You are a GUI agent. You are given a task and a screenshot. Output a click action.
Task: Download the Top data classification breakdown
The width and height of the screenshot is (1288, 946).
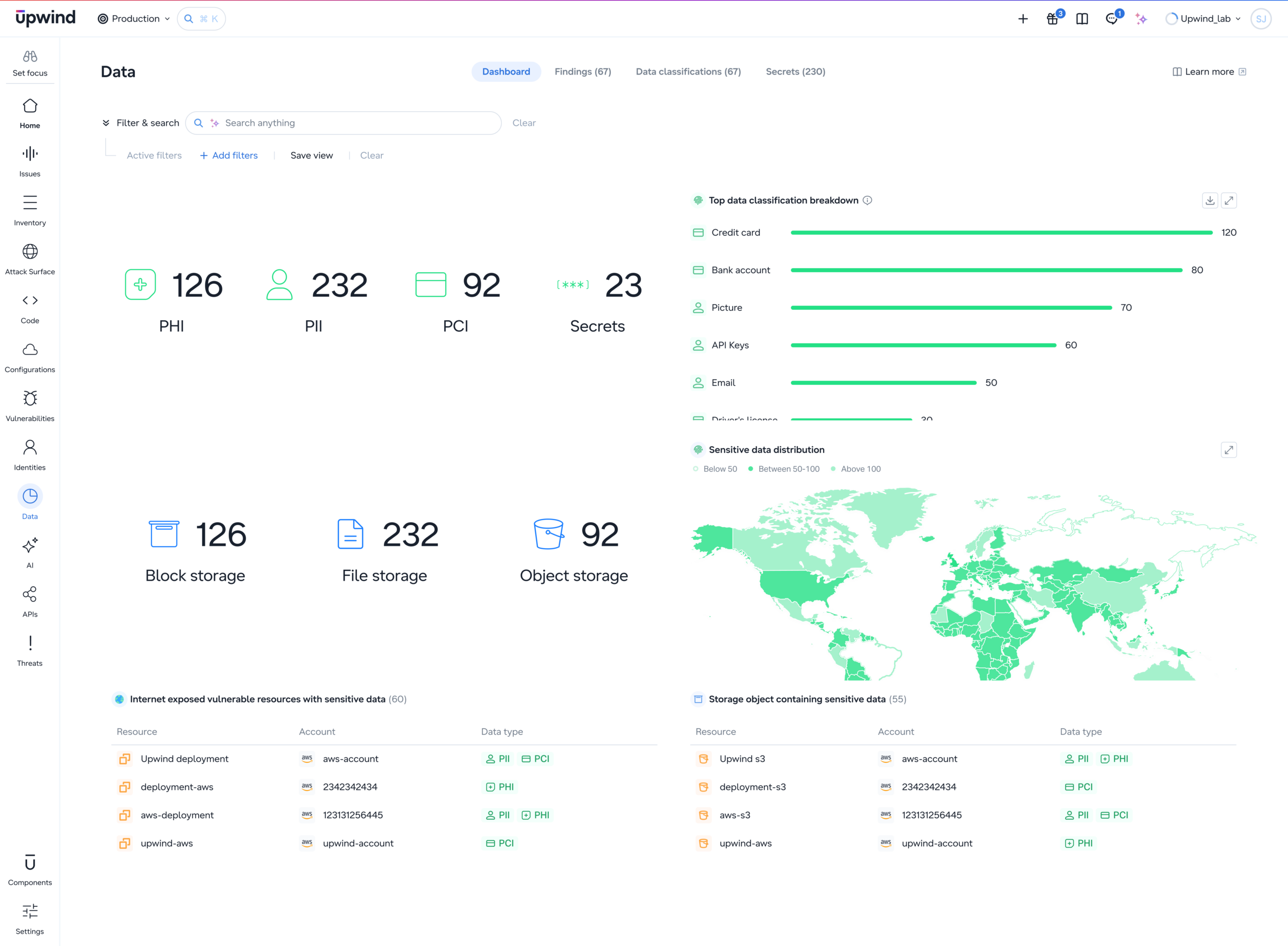click(1210, 201)
